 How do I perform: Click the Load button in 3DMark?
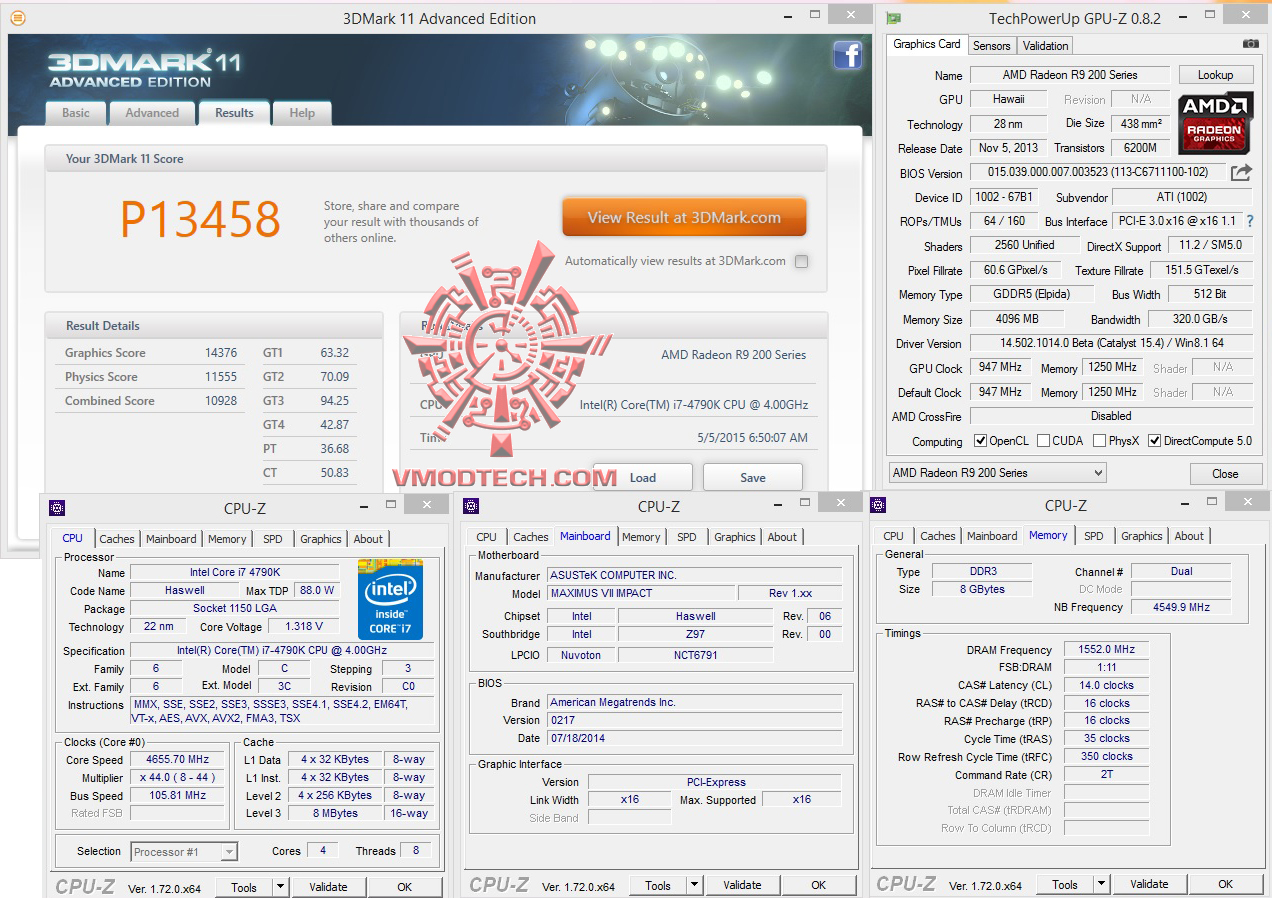click(x=643, y=477)
